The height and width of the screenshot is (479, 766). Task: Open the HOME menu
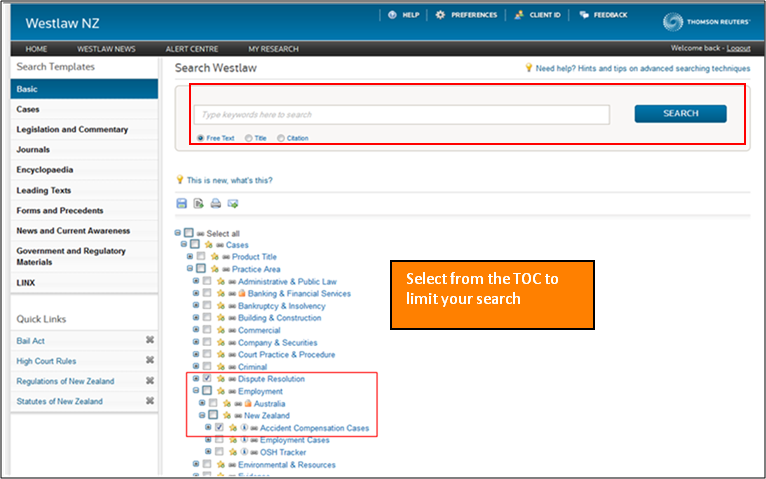tap(36, 49)
